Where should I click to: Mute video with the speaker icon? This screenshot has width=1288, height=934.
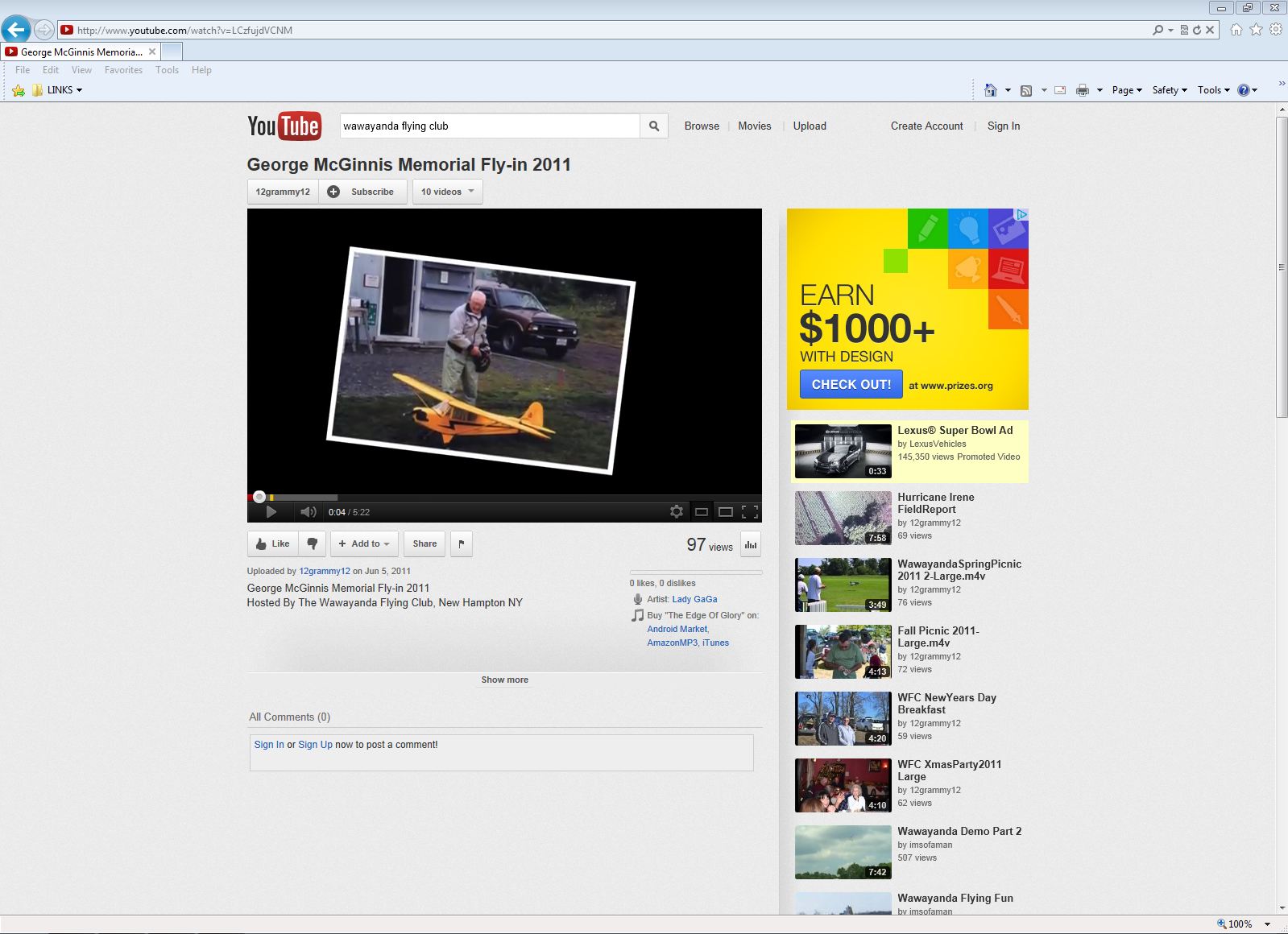pyautogui.click(x=308, y=512)
